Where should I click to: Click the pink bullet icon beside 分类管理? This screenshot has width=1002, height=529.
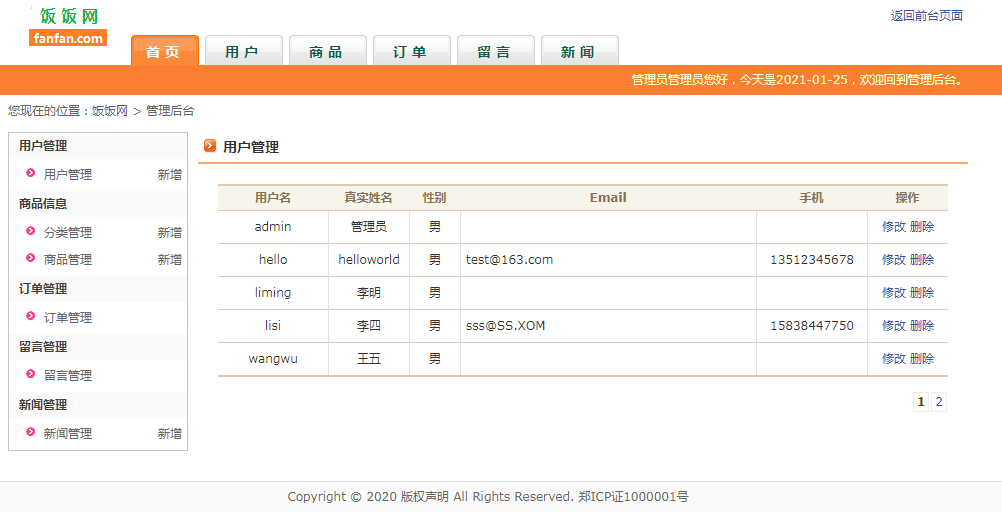pyautogui.click(x=30, y=231)
